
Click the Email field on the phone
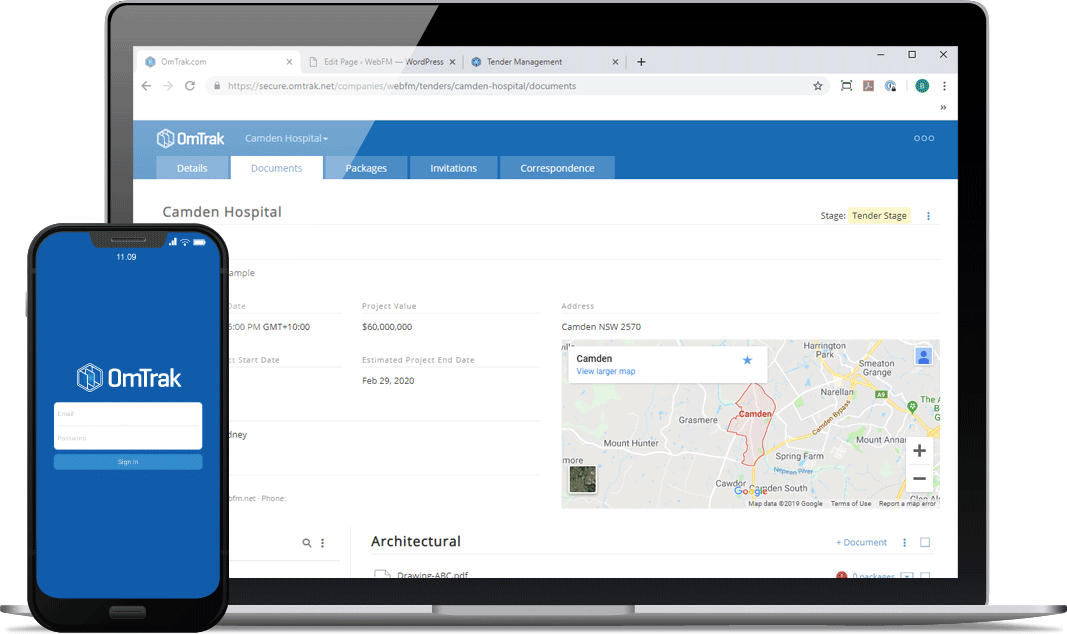(128, 414)
